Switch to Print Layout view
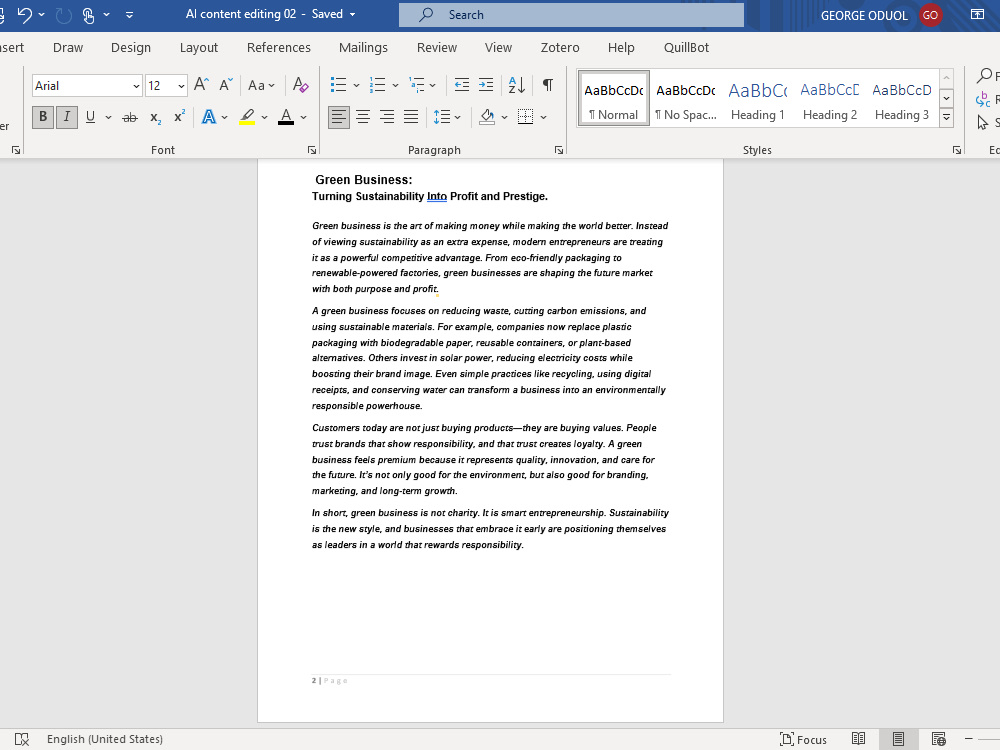The width and height of the screenshot is (1000, 750). click(898, 739)
